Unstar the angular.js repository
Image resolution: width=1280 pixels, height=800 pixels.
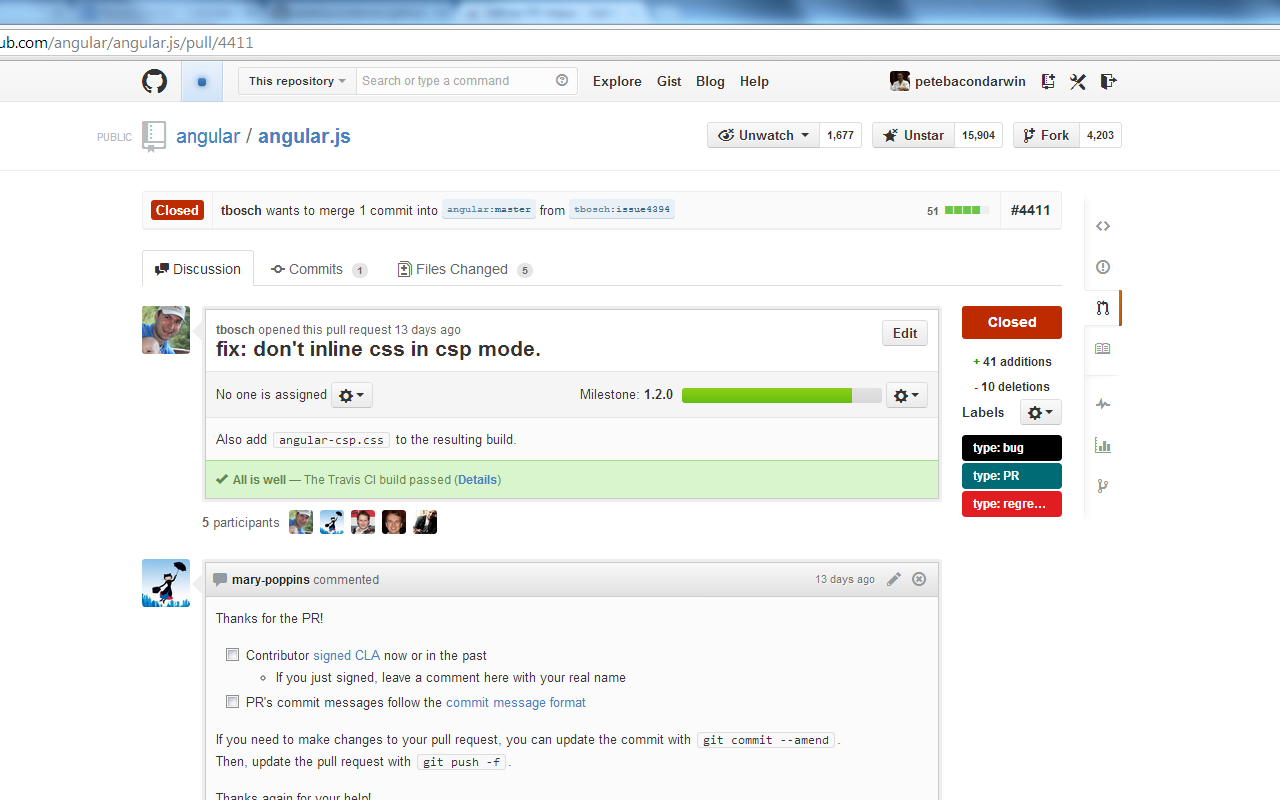[x=913, y=135]
